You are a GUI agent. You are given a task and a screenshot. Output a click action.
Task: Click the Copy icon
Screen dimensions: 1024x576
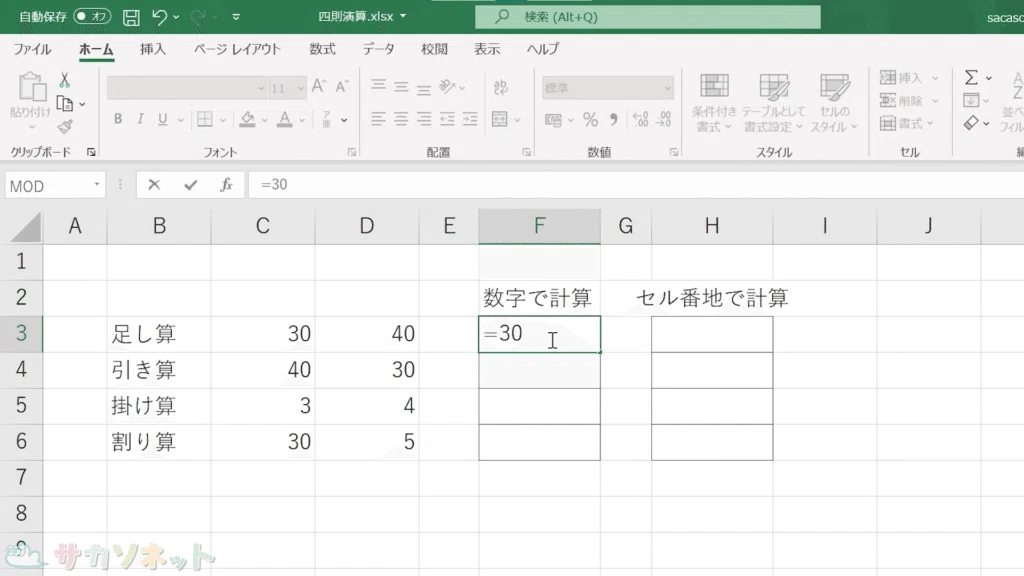pos(65,103)
